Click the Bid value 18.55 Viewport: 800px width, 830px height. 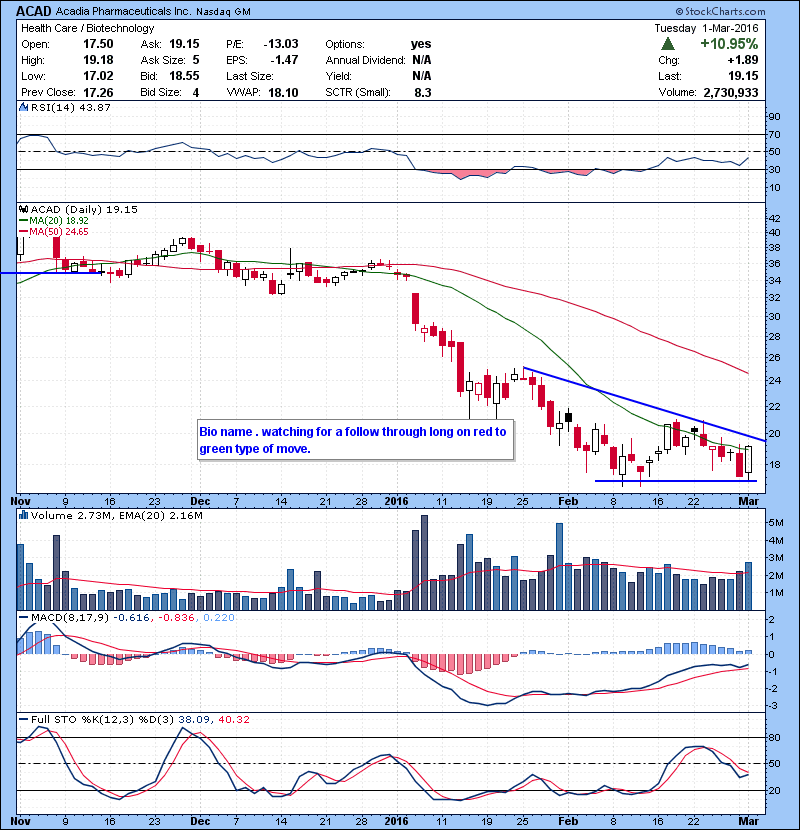tap(184, 76)
